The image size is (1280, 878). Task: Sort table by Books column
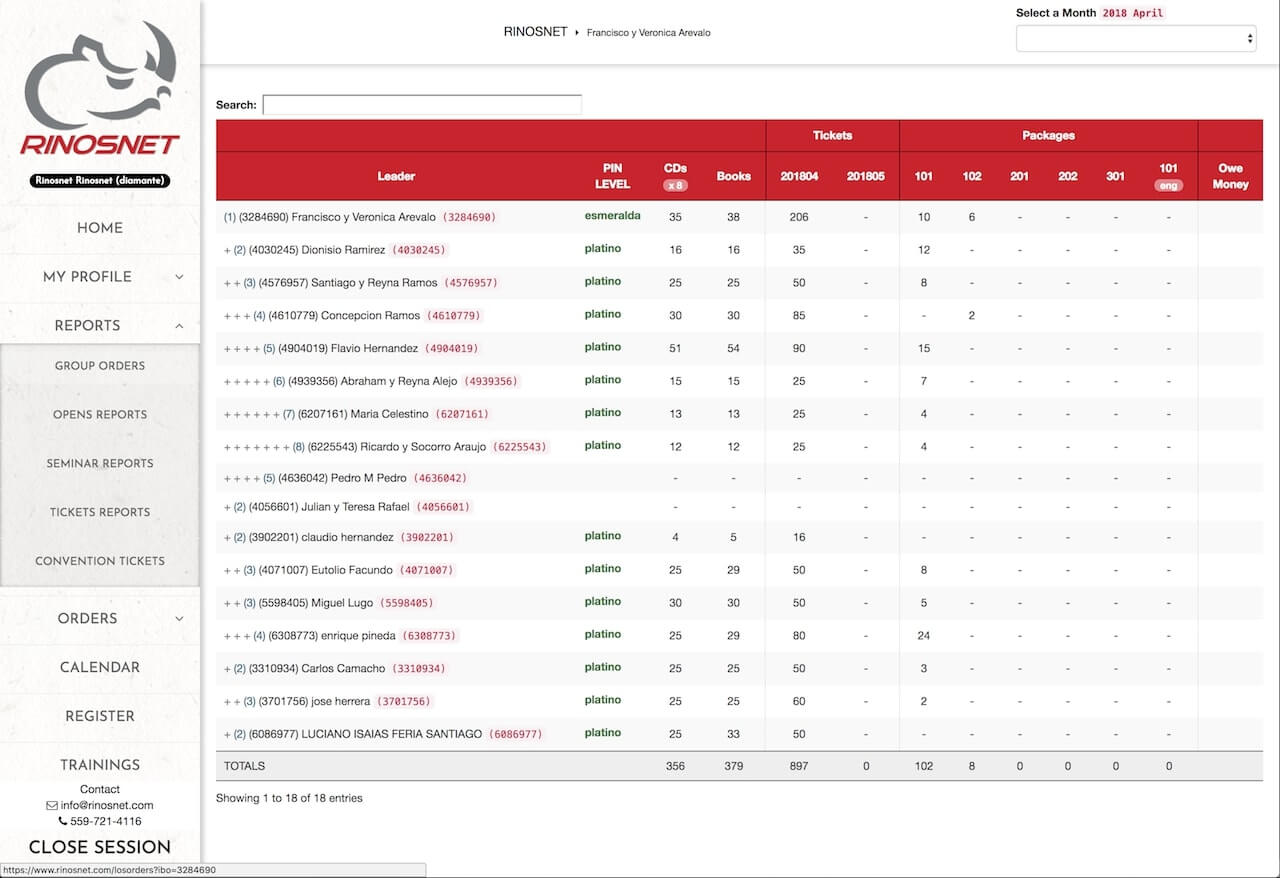(x=733, y=176)
